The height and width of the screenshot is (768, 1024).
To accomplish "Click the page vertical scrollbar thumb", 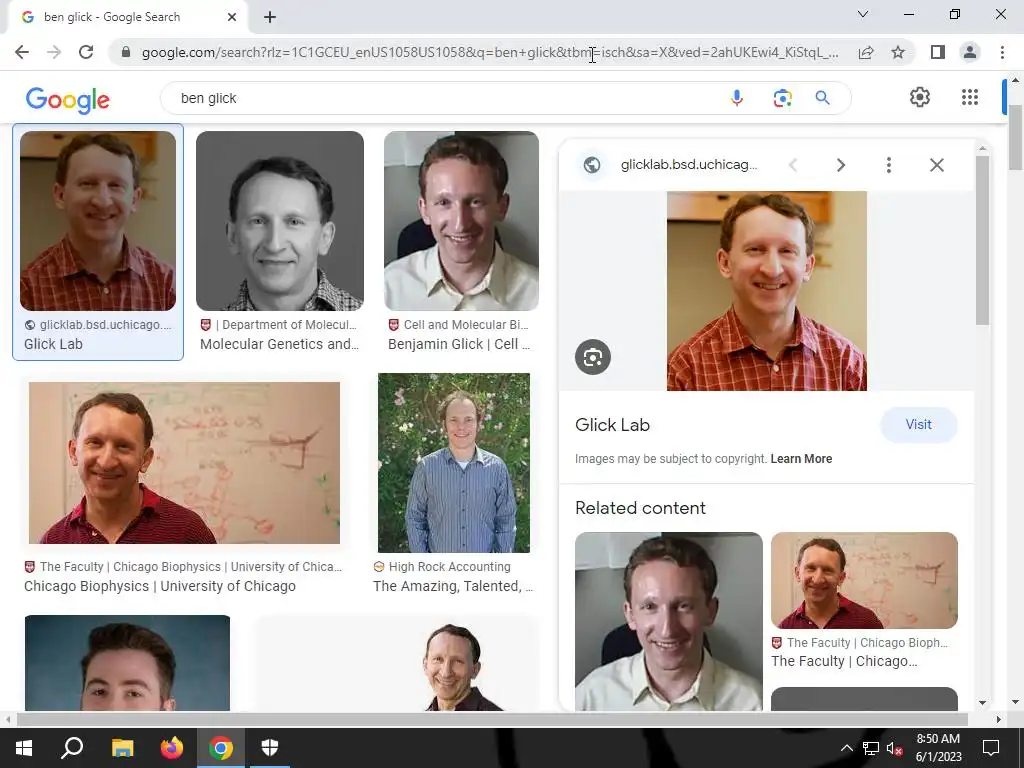I will click(1016, 137).
